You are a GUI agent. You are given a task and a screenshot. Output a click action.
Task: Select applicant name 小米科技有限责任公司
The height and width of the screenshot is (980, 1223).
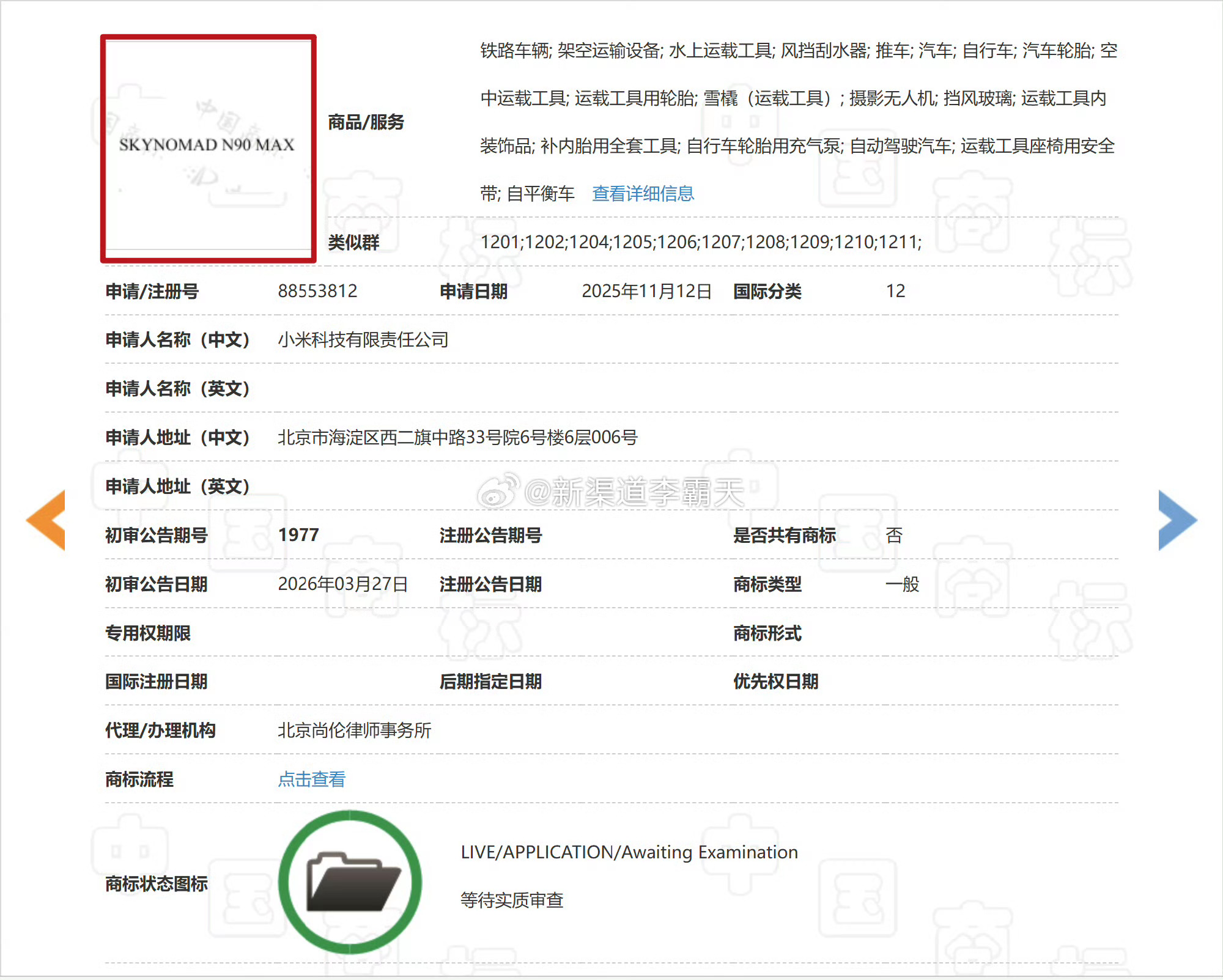[x=363, y=340]
